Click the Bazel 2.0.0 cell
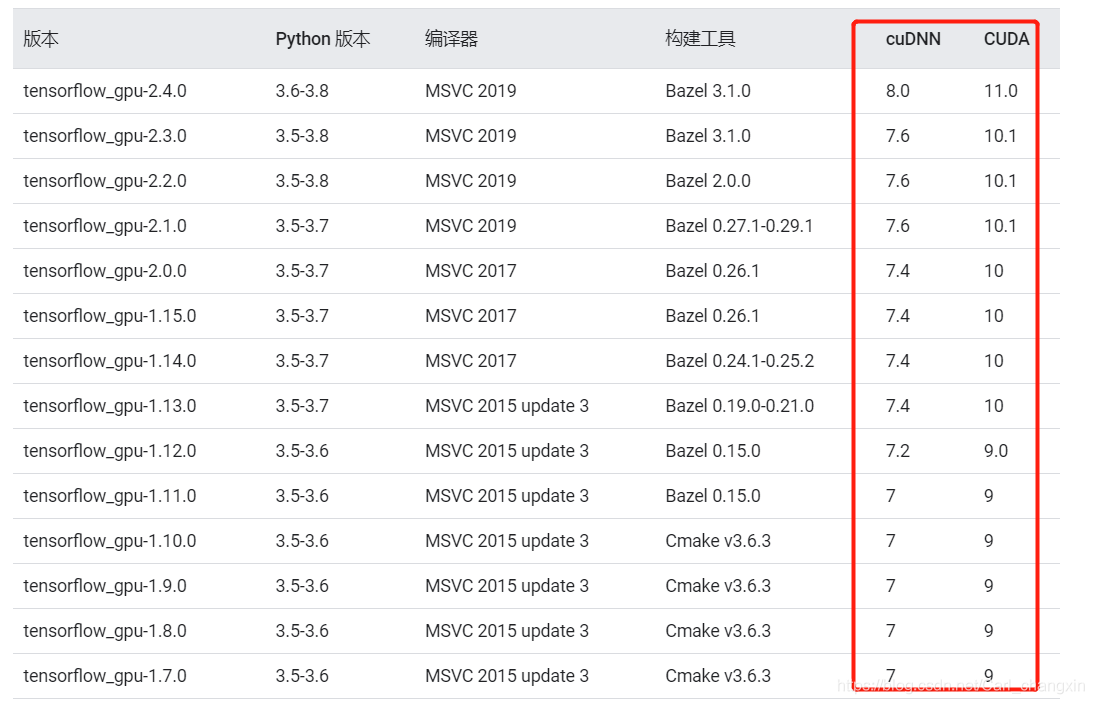1094x704 pixels. point(708,181)
